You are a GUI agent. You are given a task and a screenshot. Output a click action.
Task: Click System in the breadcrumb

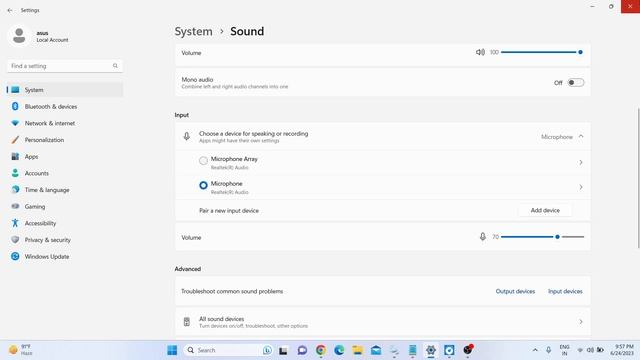click(x=193, y=31)
